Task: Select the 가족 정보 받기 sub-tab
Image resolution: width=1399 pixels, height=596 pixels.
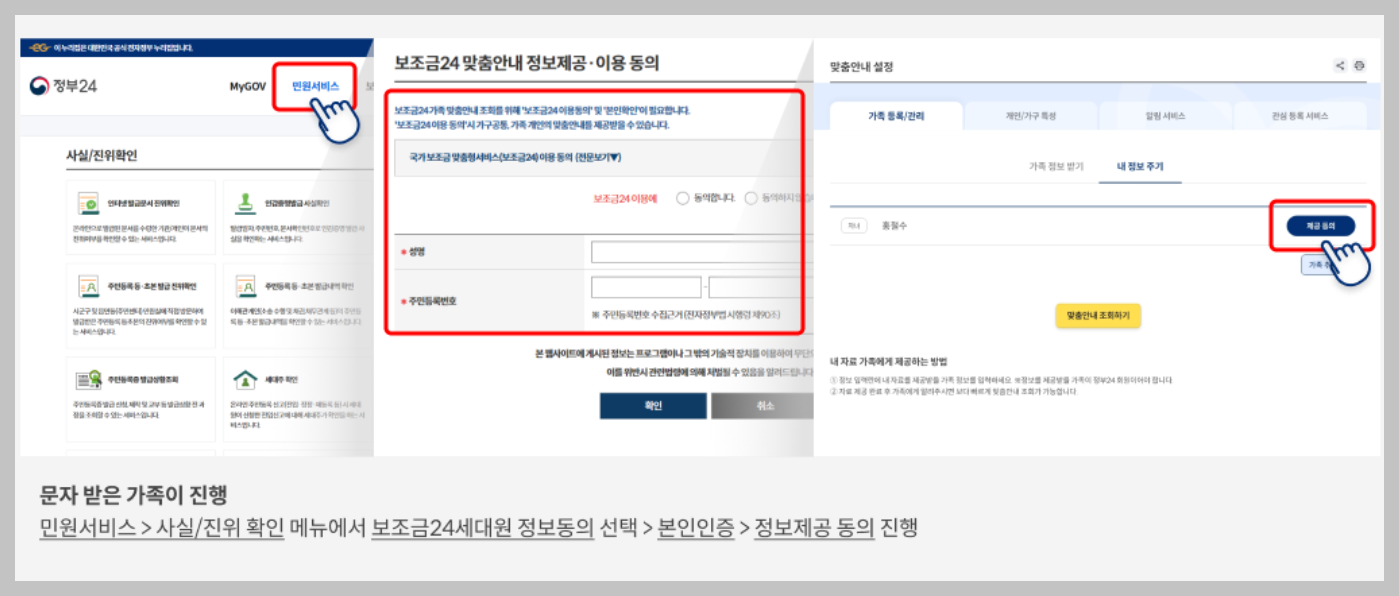Action: tap(1055, 167)
